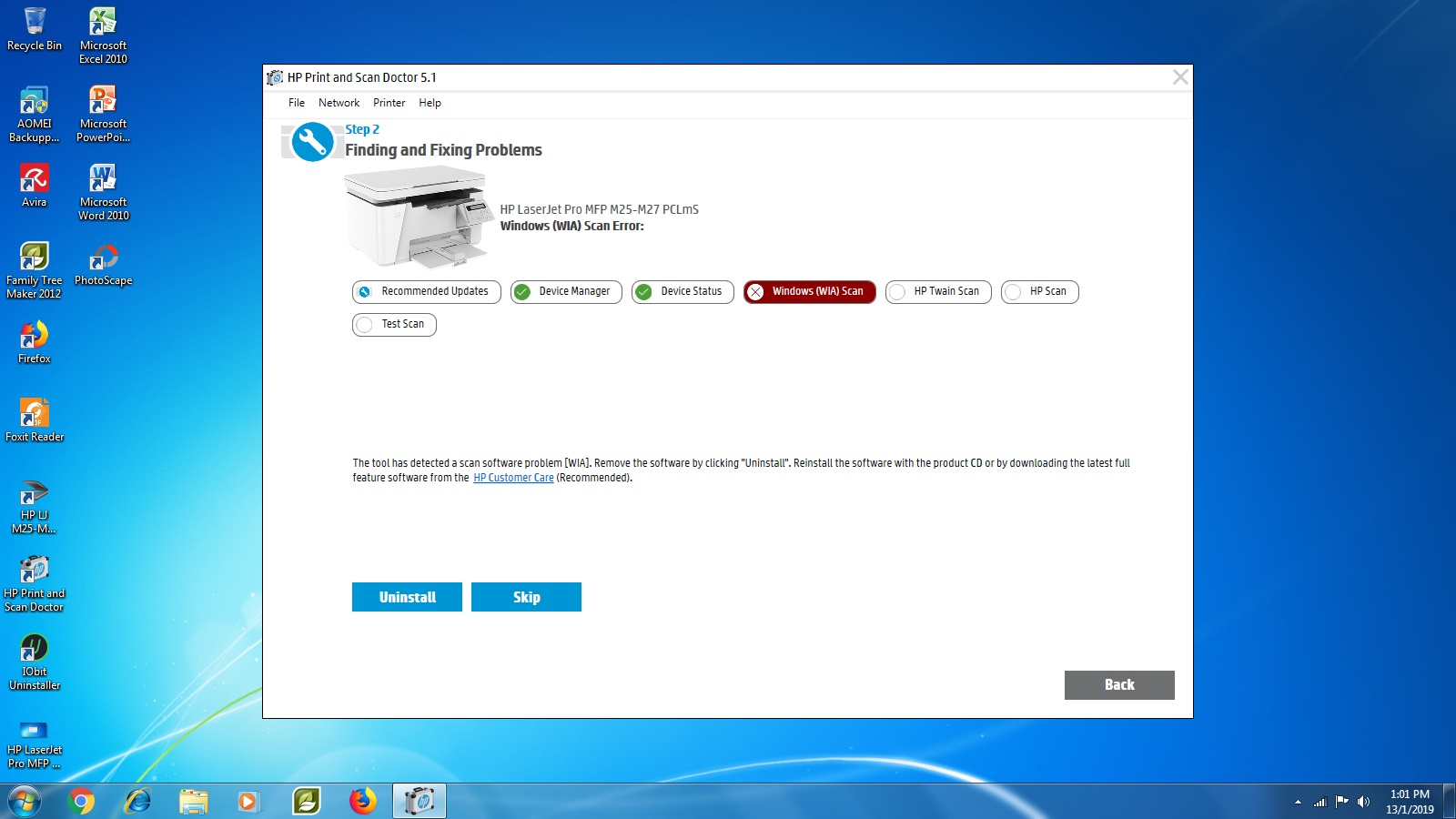
Task: Select the Recommended Updates step
Action: pyautogui.click(x=427, y=292)
